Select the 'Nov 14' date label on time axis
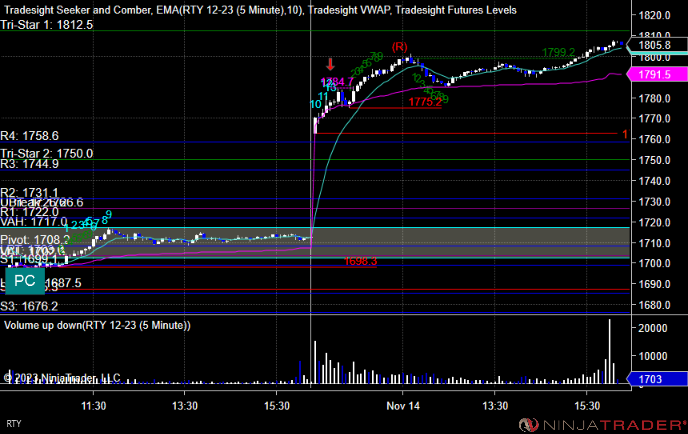The image size is (688, 434). [403, 406]
